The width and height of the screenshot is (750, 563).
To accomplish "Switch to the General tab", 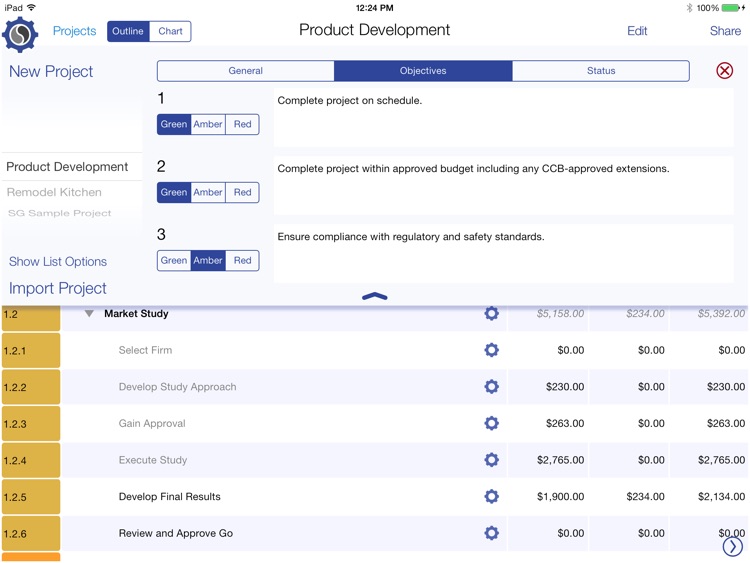I will (x=245, y=71).
